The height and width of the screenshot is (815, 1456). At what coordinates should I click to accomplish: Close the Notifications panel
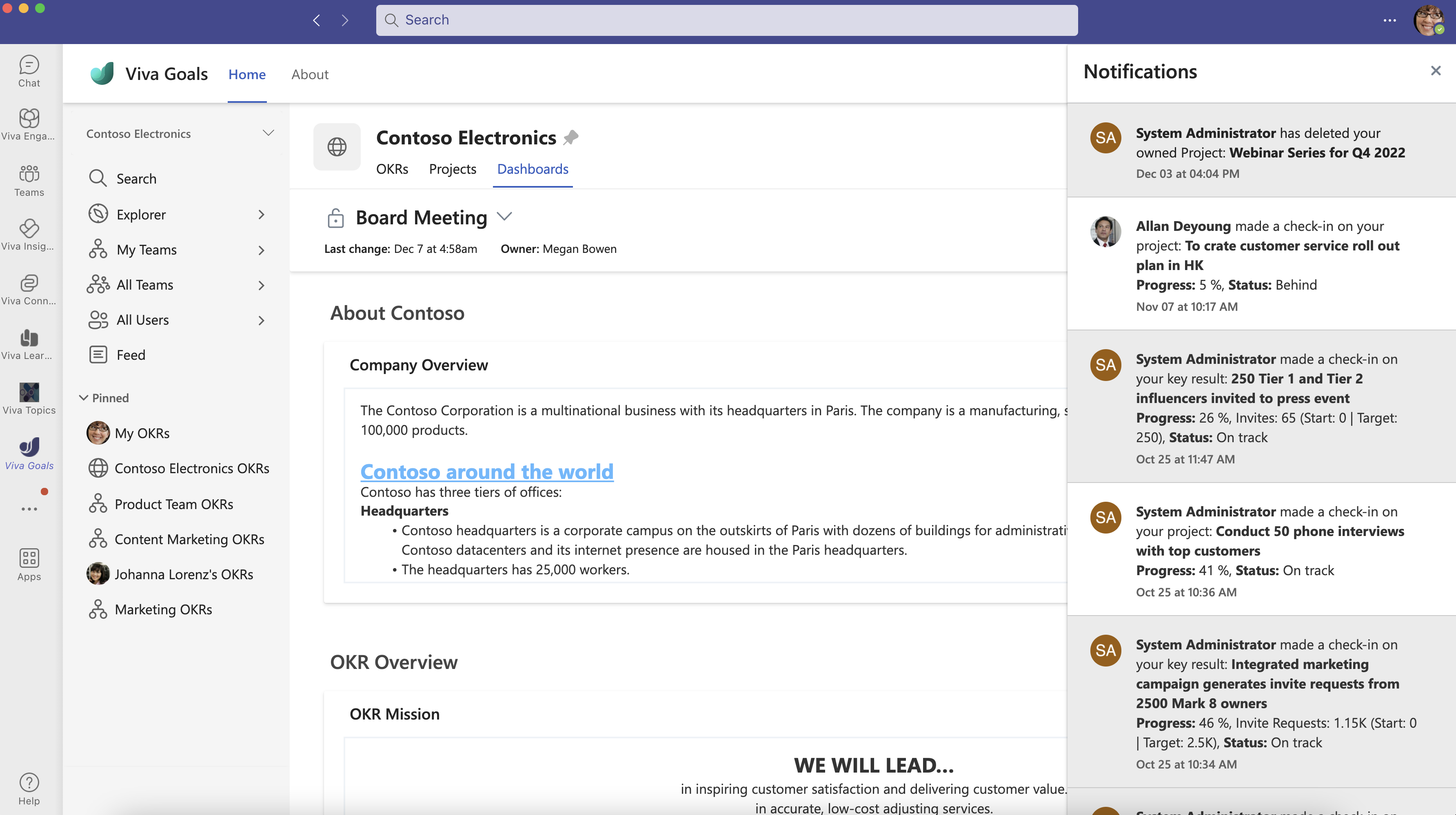coord(1436,71)
